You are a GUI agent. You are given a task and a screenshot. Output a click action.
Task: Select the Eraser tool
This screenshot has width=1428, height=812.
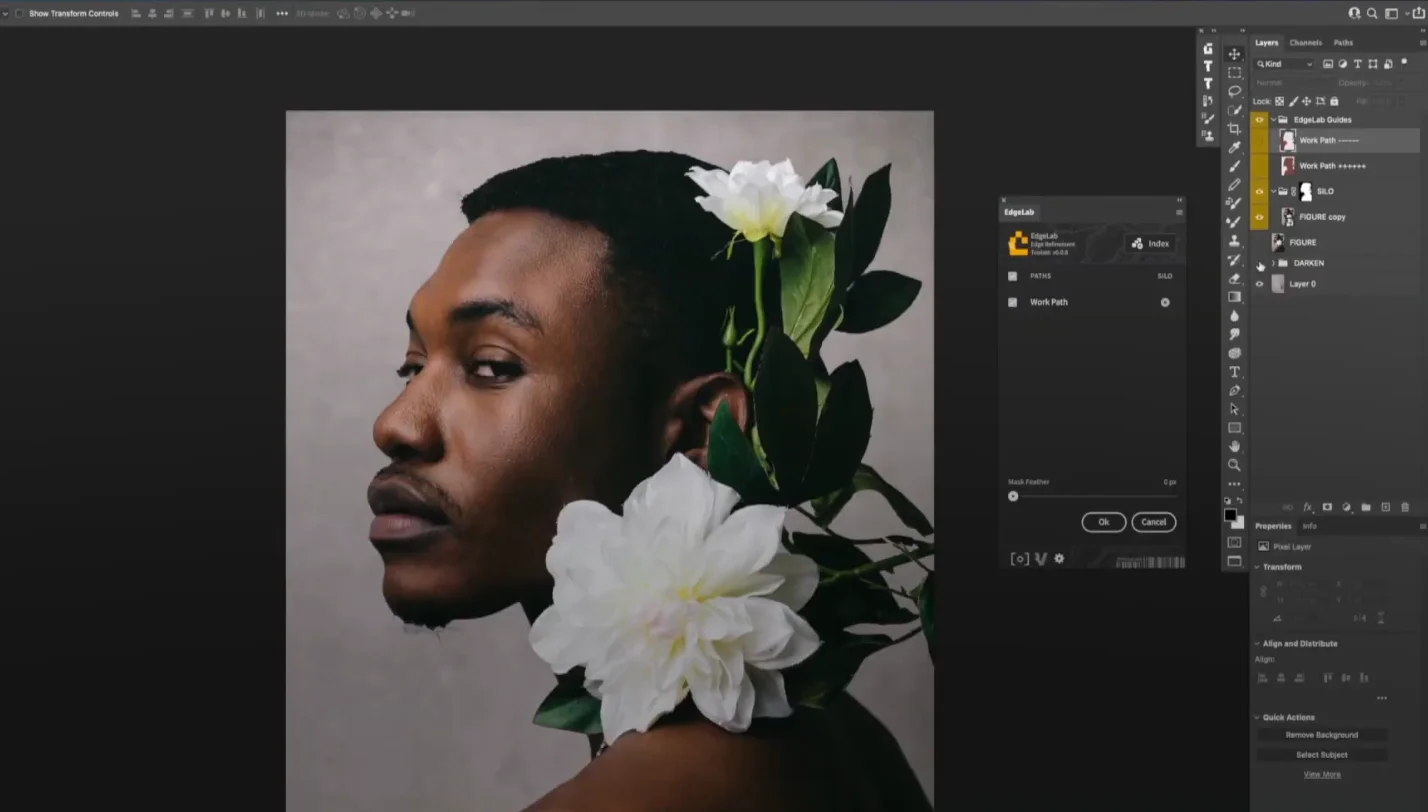(x=1234, y=278)
